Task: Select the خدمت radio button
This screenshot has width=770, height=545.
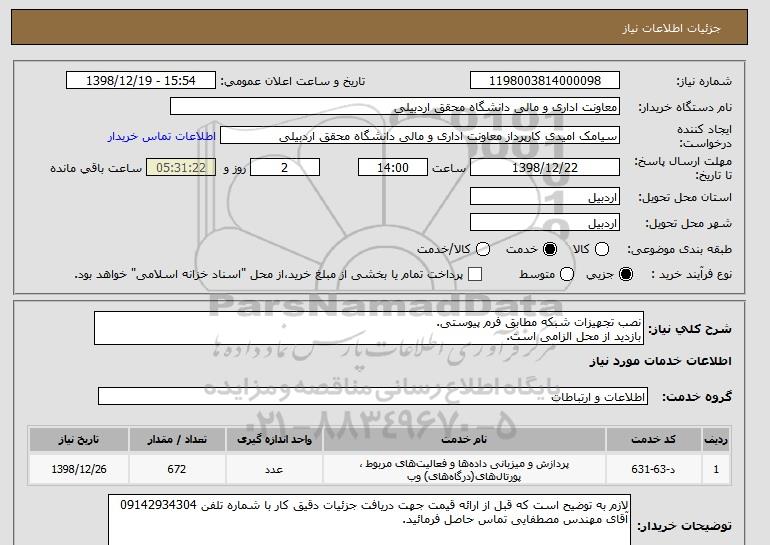Action: click(x=550, y=249)
